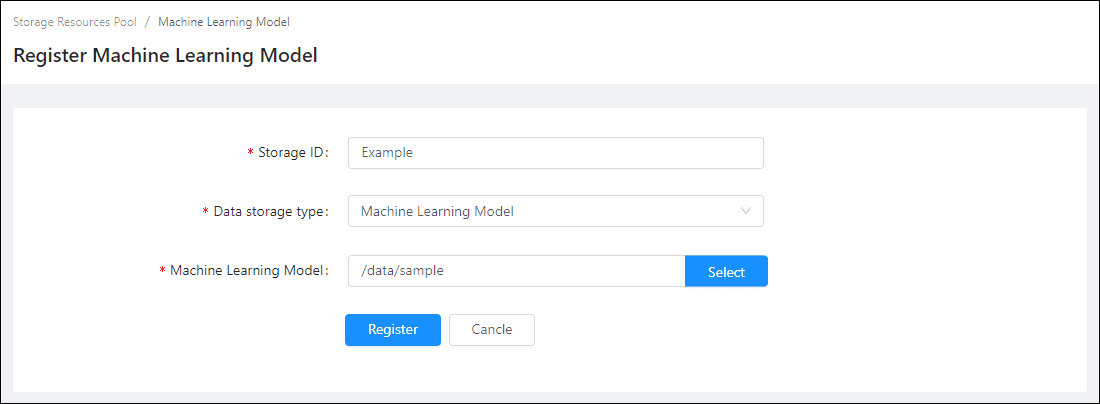
Task: Click the asterisk before Machine Learning Model label
Action: [x=162, y=271]
